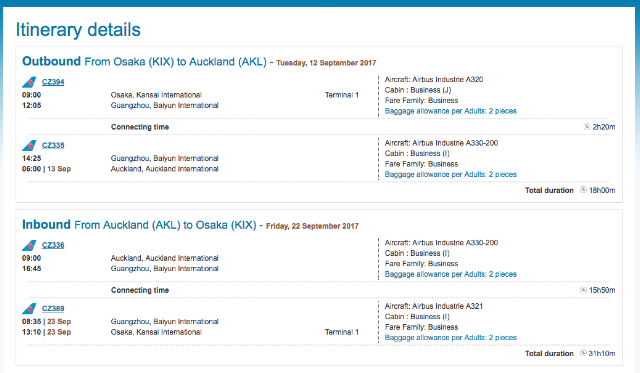Open flight CZ335 details link

click(53, 145)
